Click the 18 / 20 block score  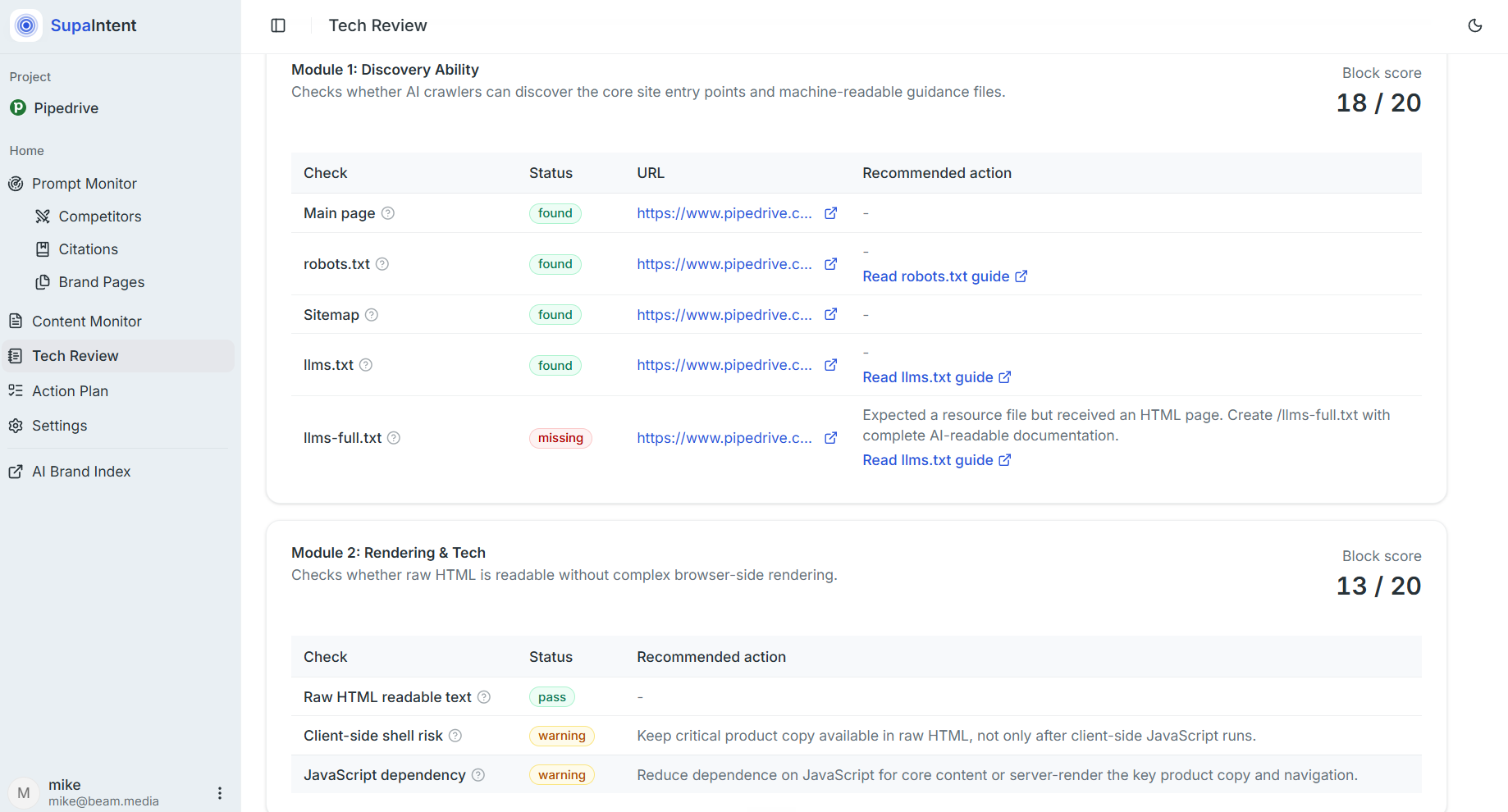coord(1378,103)
